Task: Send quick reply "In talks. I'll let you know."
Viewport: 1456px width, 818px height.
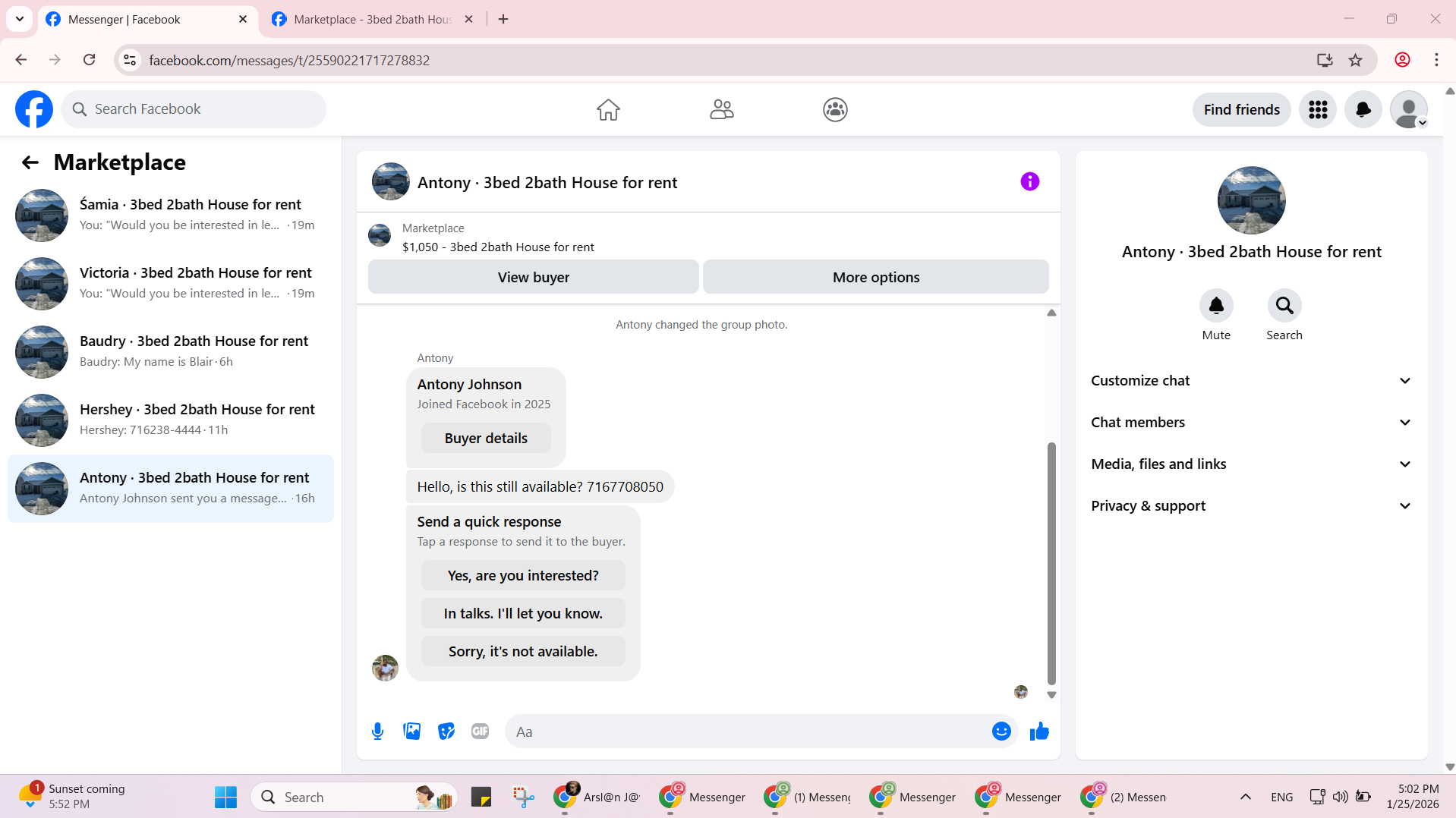Action: pos(523,613)
